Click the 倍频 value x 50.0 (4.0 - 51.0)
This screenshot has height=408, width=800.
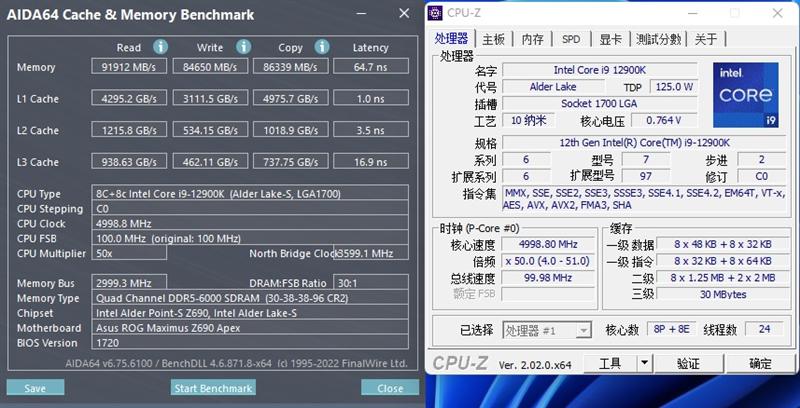coord(548,261)
